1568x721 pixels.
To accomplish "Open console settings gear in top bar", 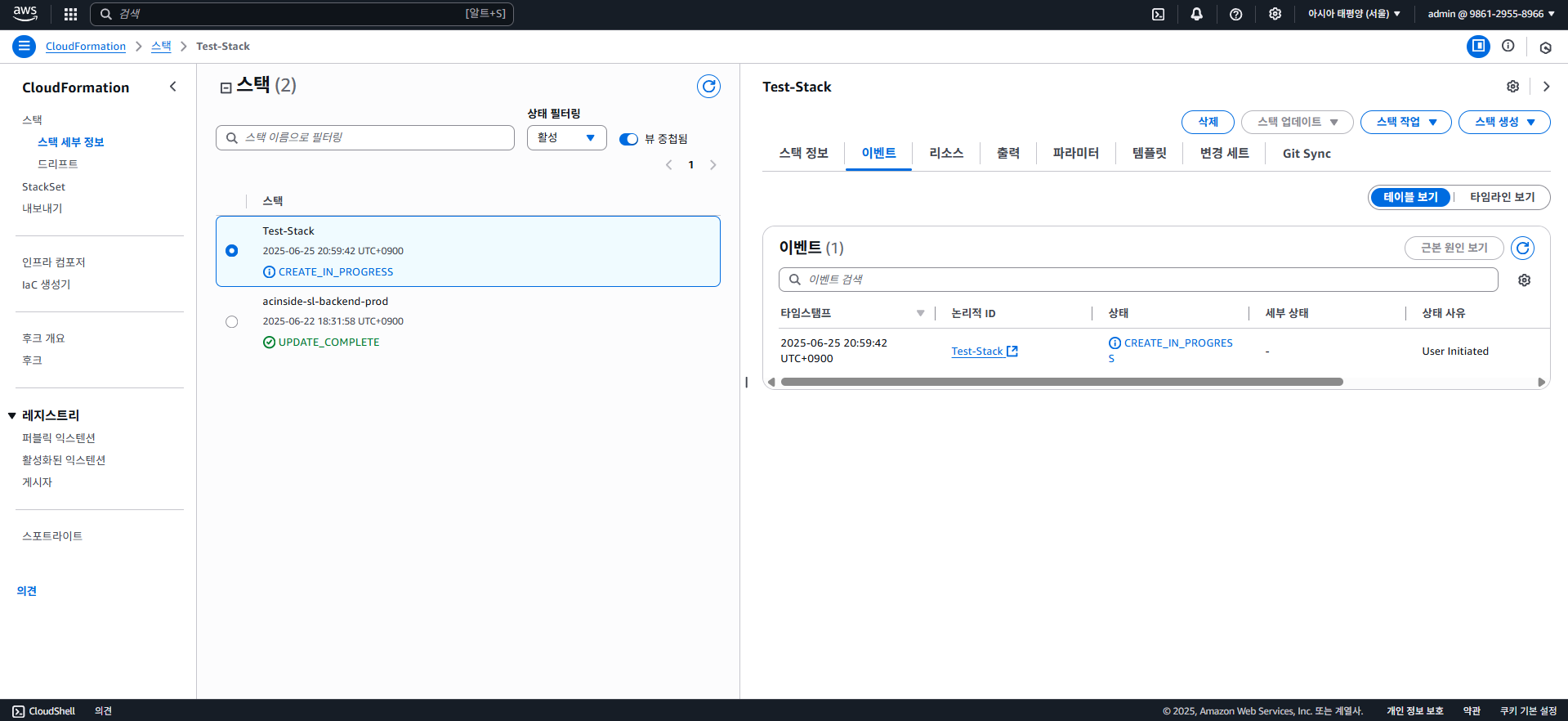I will click(1275, 14).
